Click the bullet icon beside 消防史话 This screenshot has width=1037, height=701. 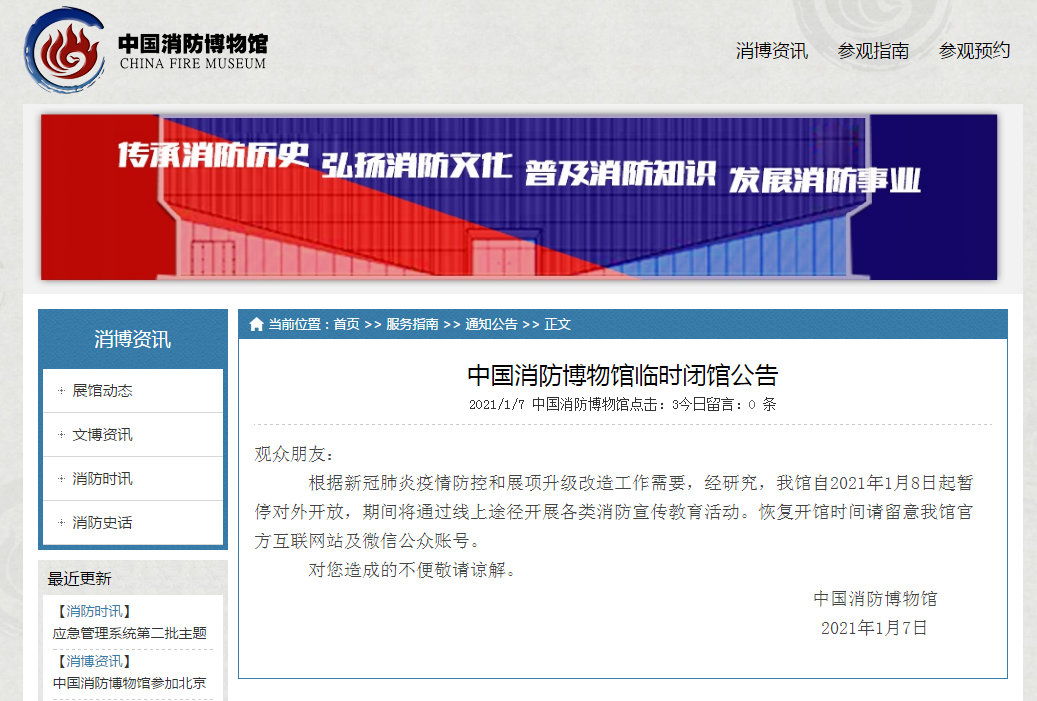click(61, 522)
